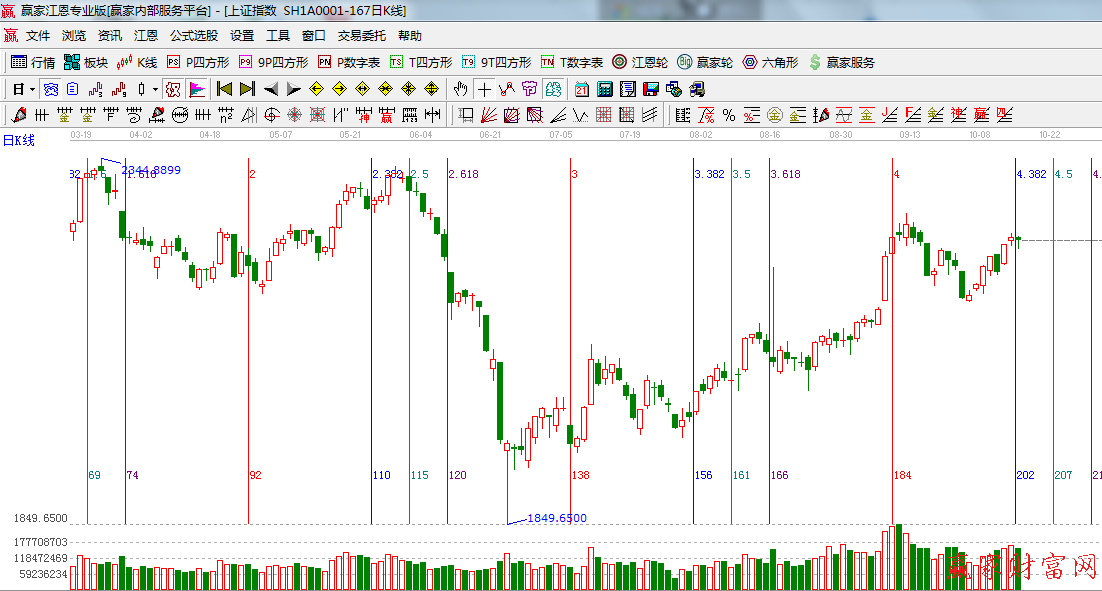This screenshot has width=1102, height=591.
Task: Expand the 日 period dropdown arrow
Action: point(32,89)
